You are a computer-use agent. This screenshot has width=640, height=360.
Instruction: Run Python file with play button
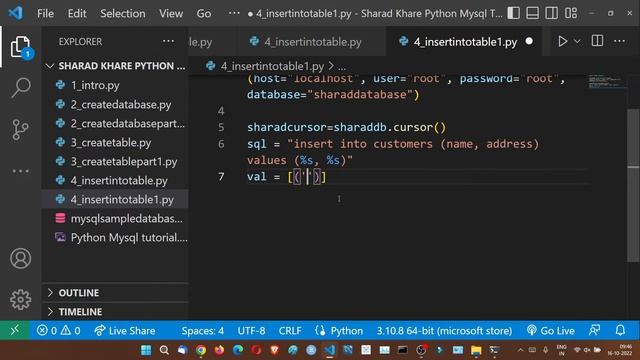click(562, 41)
